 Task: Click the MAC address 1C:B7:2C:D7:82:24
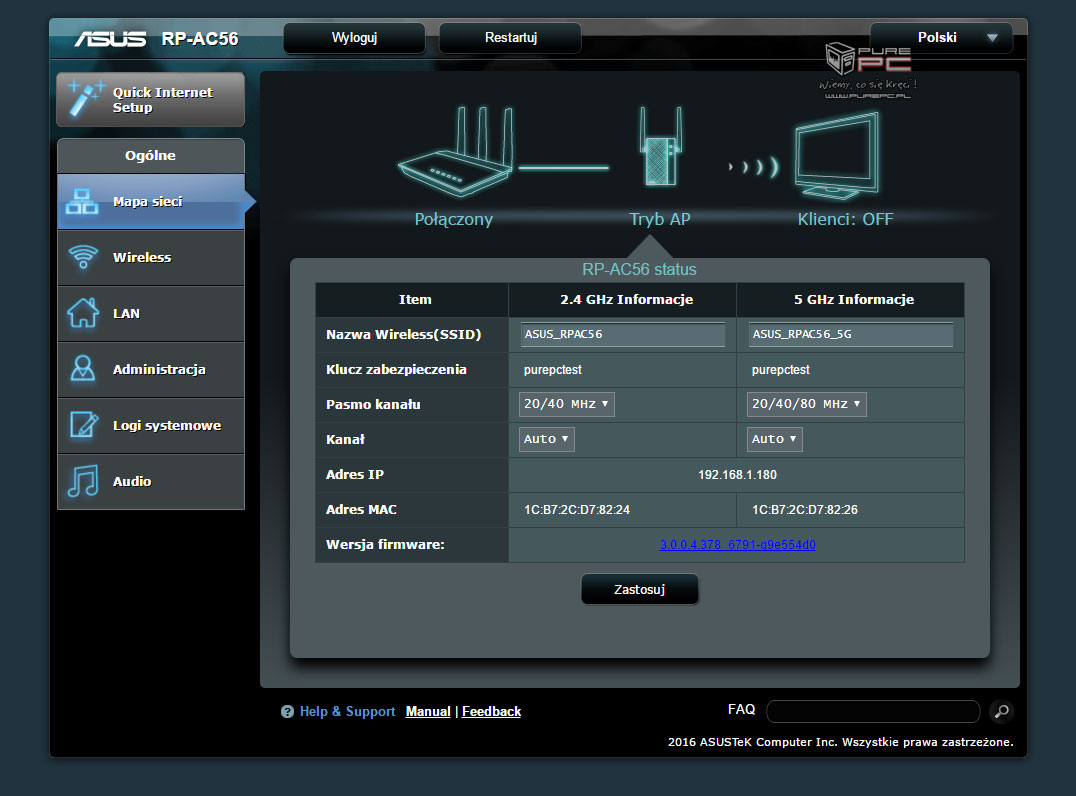pos(576,510)
